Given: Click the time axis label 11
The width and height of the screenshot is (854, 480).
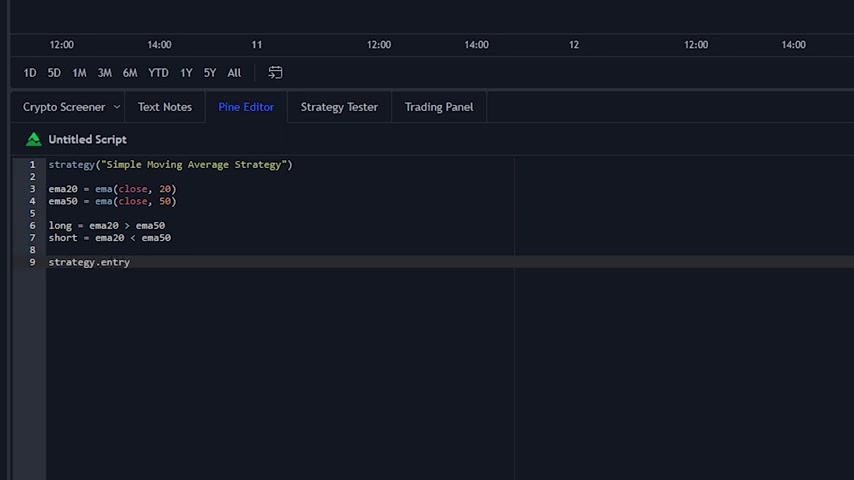Looking at the screenshot, I should pyautogui.click(x=257, y=45).
